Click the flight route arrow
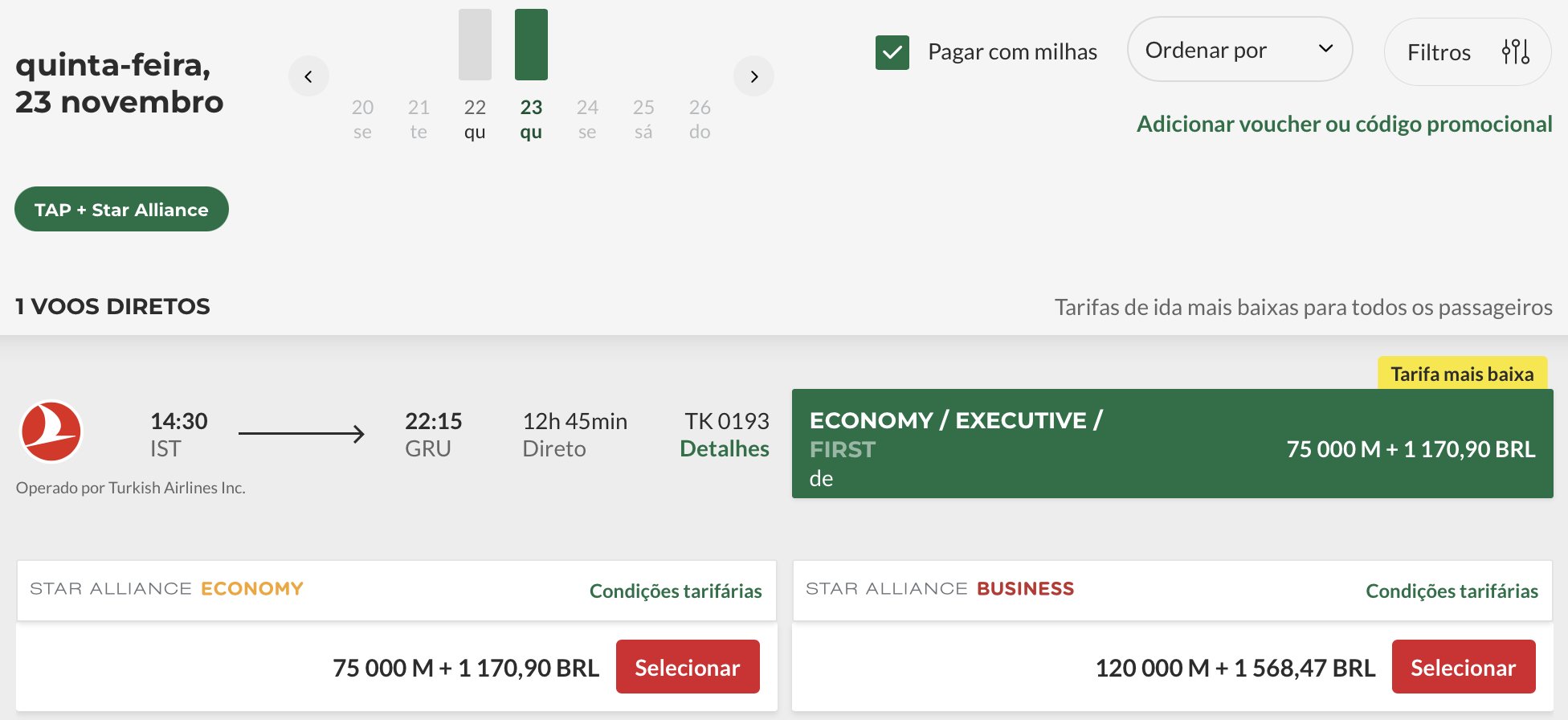 [301, 434]
